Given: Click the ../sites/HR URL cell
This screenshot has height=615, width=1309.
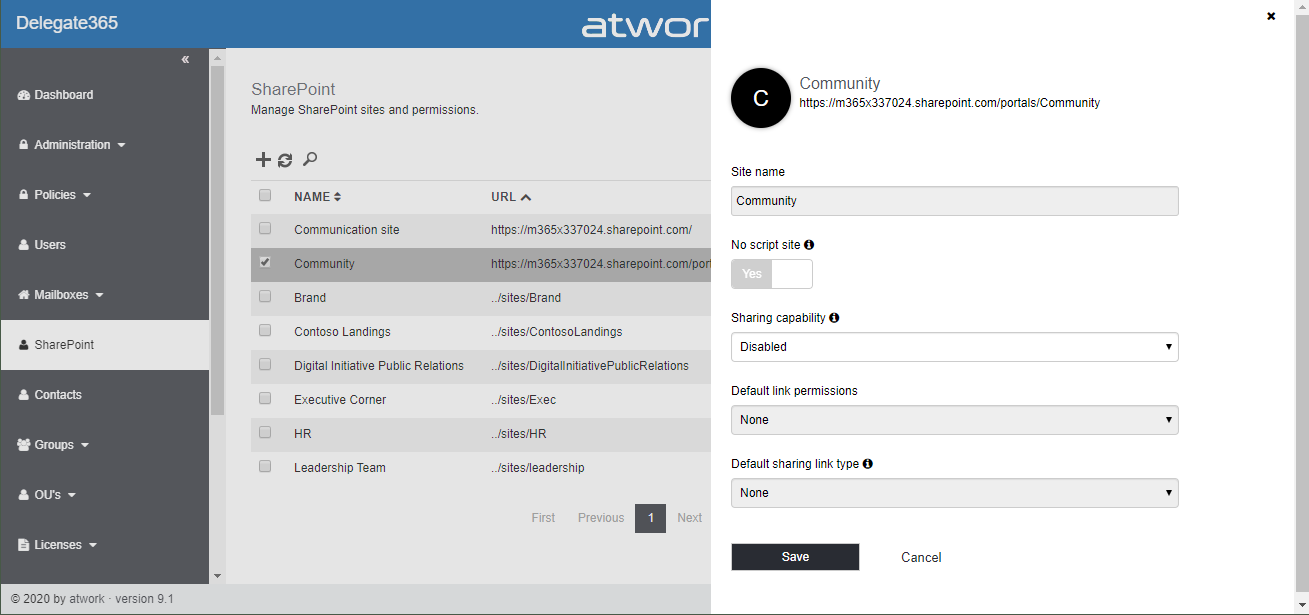Looking at the screenshot, I should click(x=519, y=434).
